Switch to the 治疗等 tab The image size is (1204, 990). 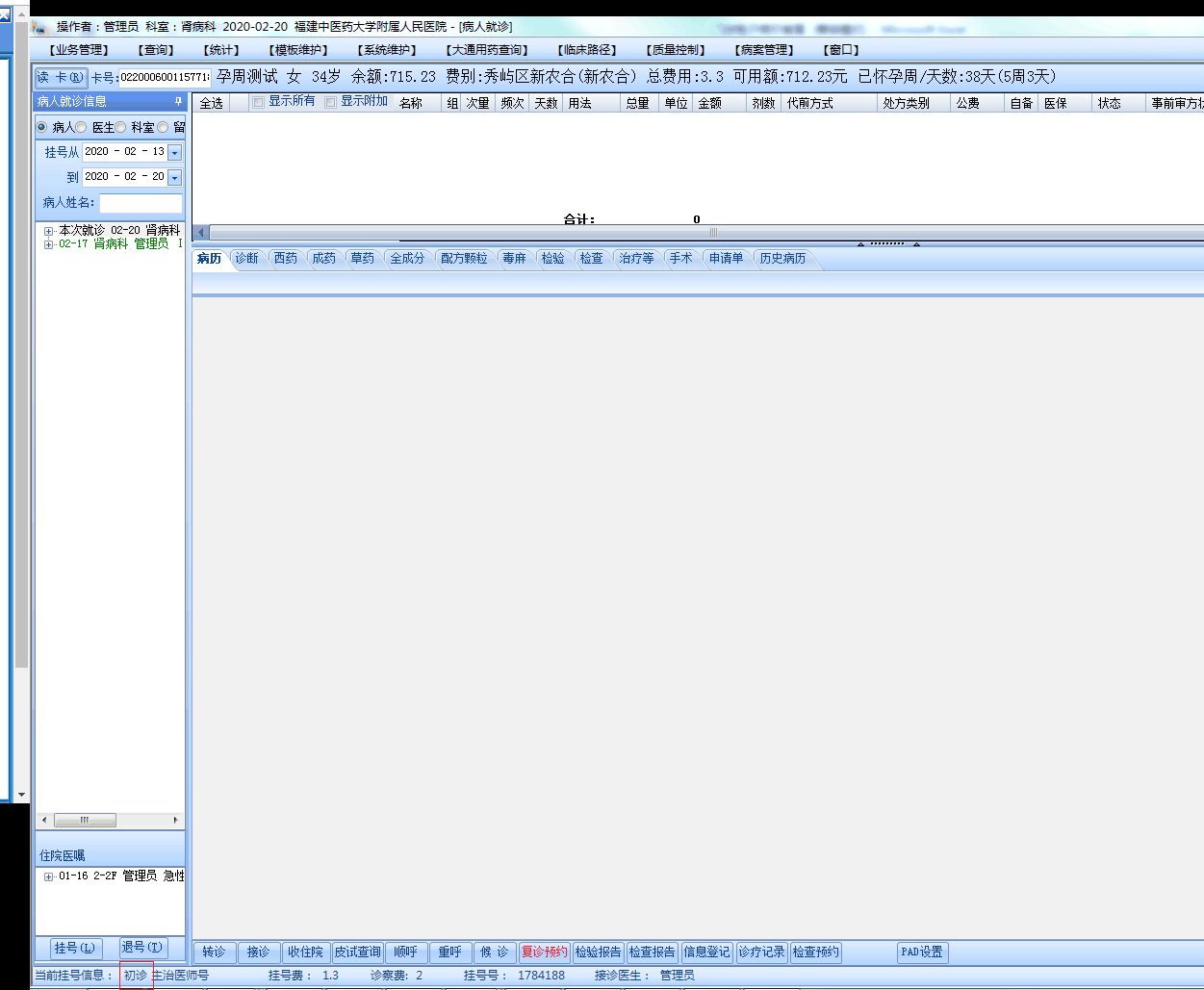point(637,259)
